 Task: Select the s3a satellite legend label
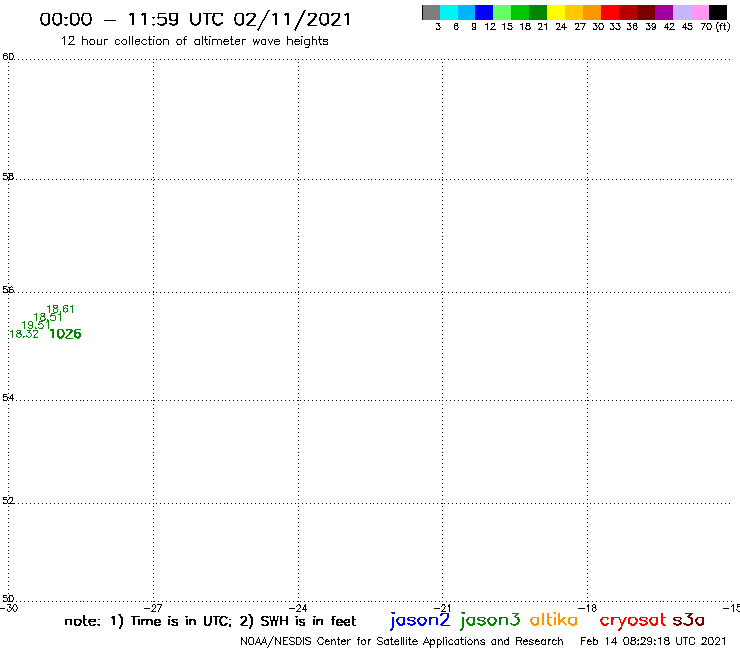click(x=689, y=620)
